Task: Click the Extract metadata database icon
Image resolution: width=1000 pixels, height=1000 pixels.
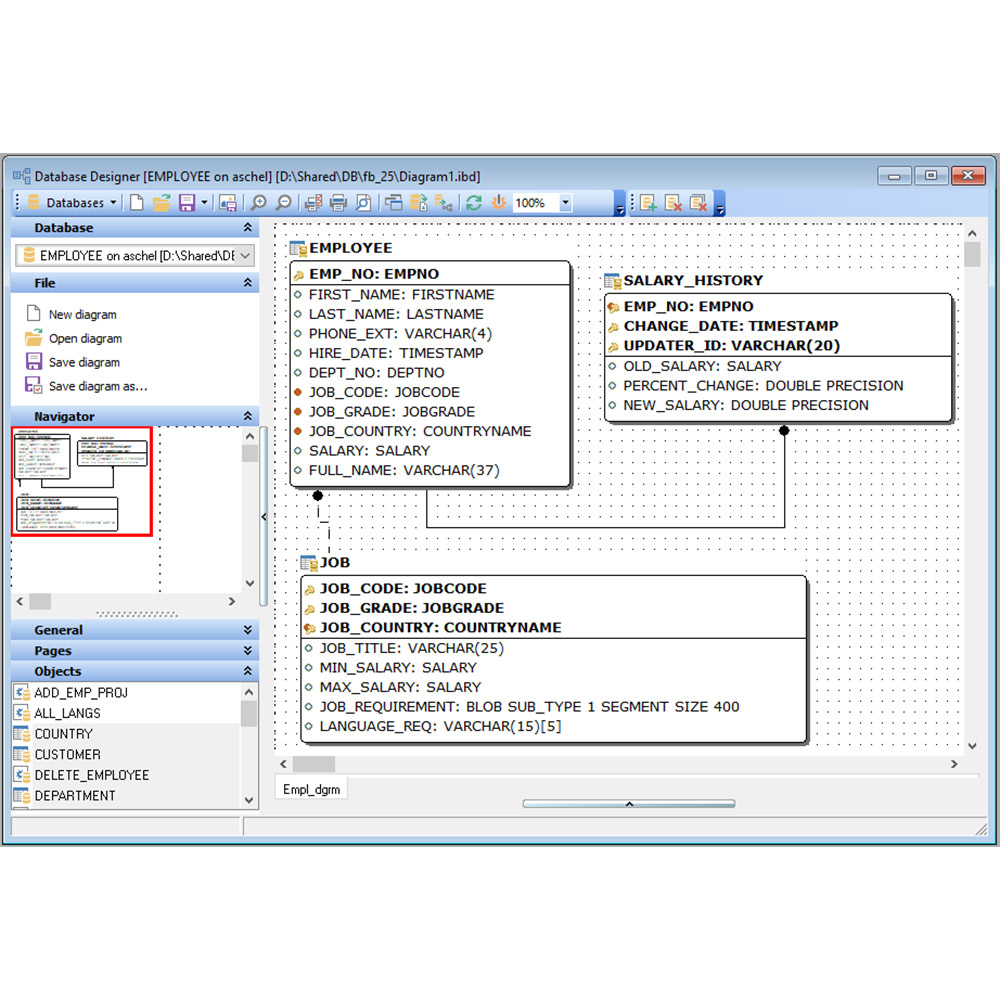Action: (x=418, y=203)
